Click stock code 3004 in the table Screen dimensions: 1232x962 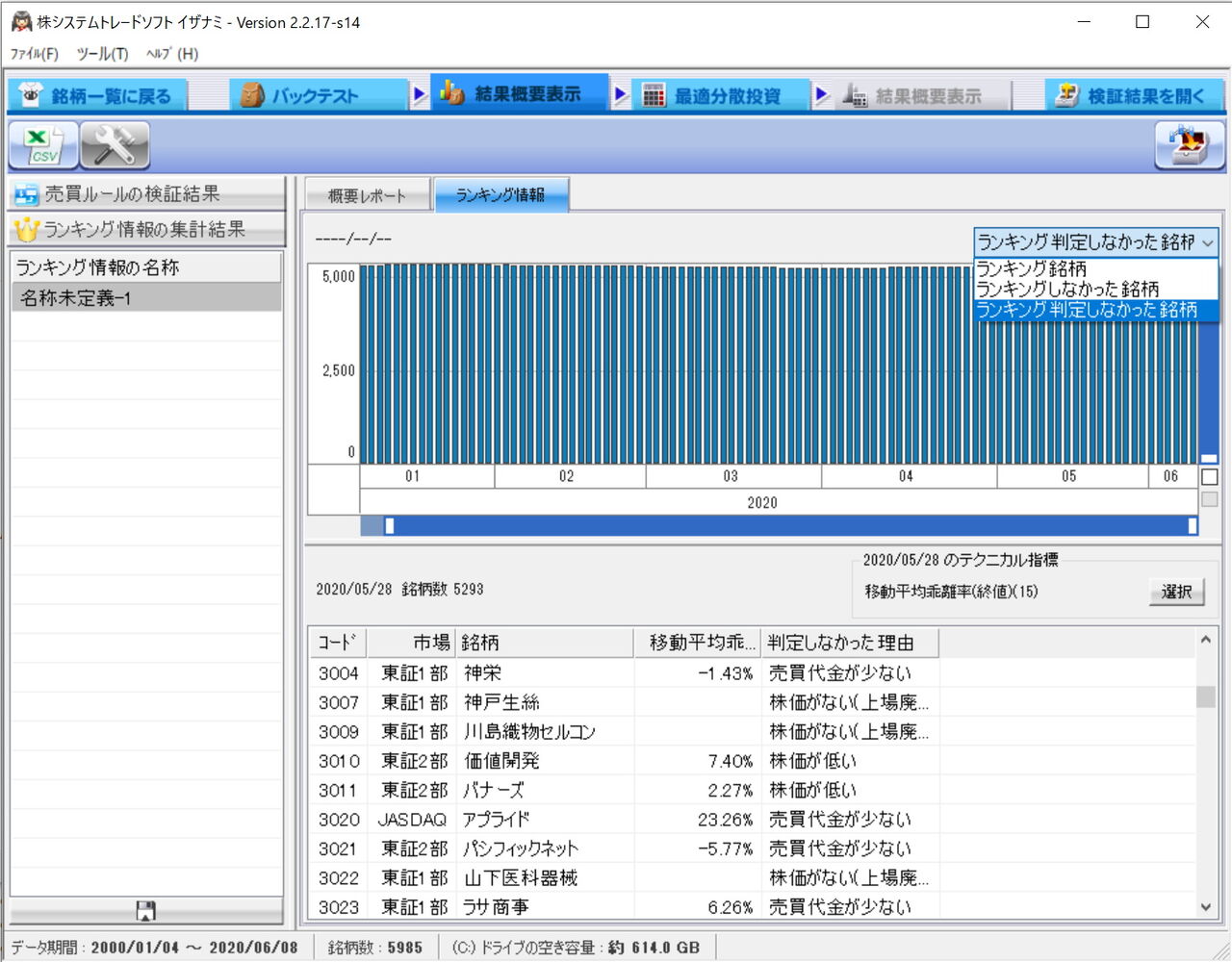coord(339,673)
